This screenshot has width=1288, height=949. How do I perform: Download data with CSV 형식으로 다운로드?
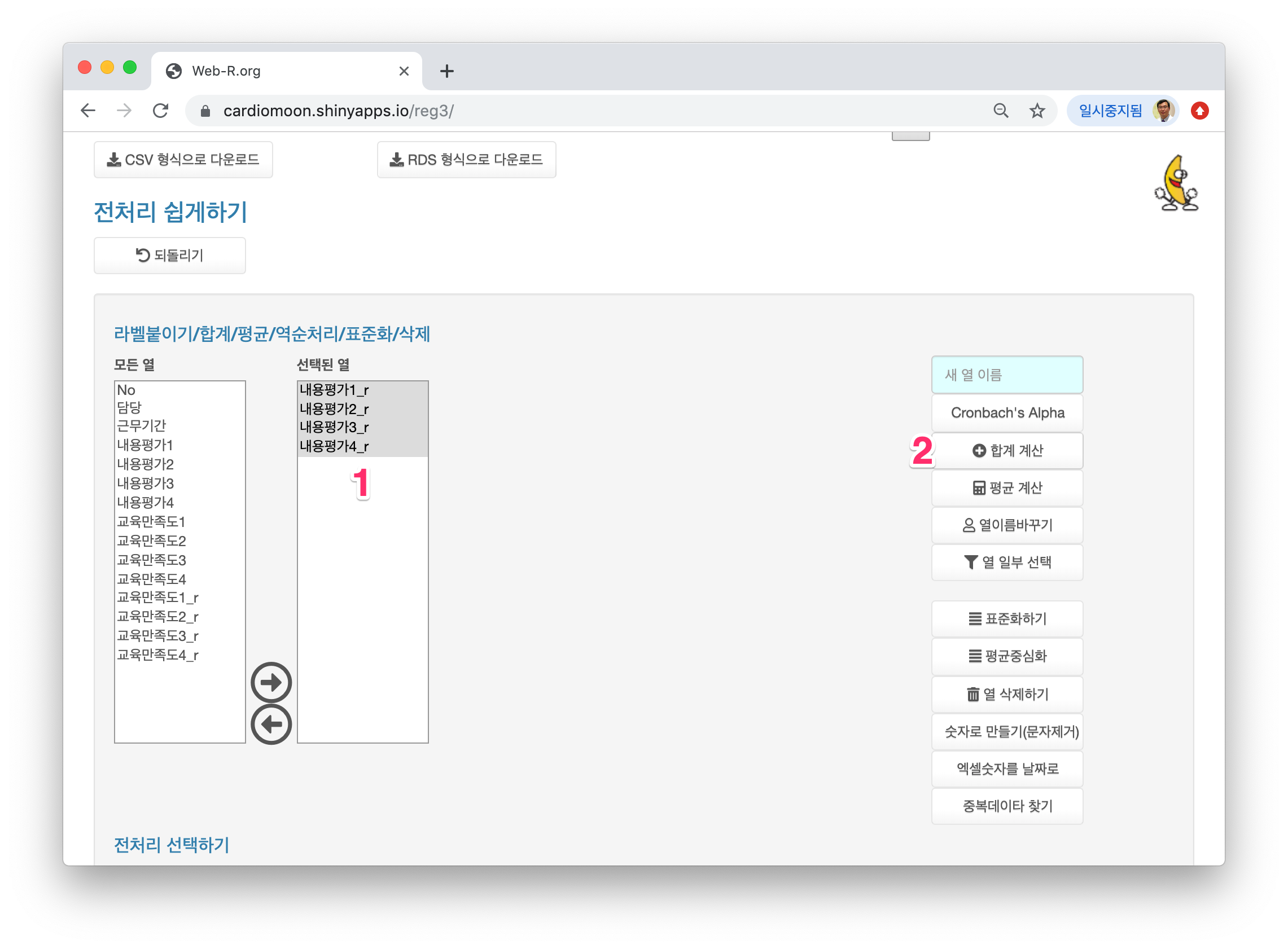pyautogui.click(x=183, y=160)
